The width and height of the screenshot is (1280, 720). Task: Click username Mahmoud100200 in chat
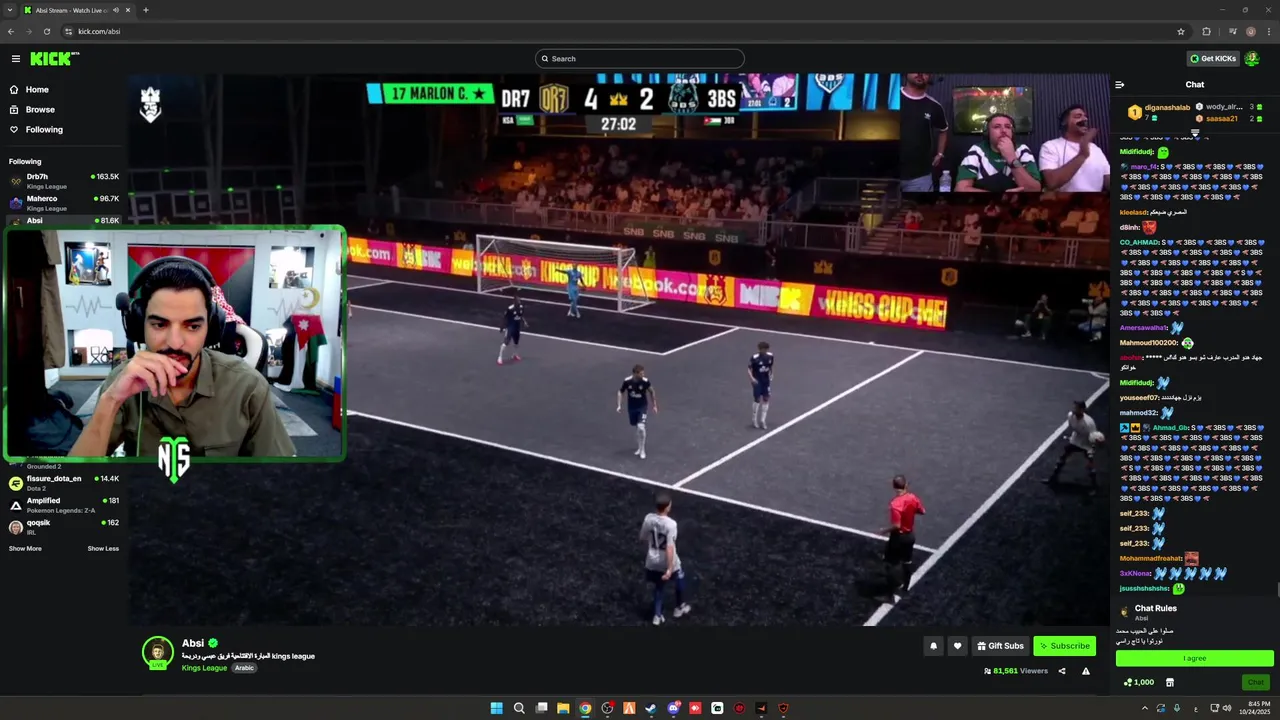point(1149,343)
